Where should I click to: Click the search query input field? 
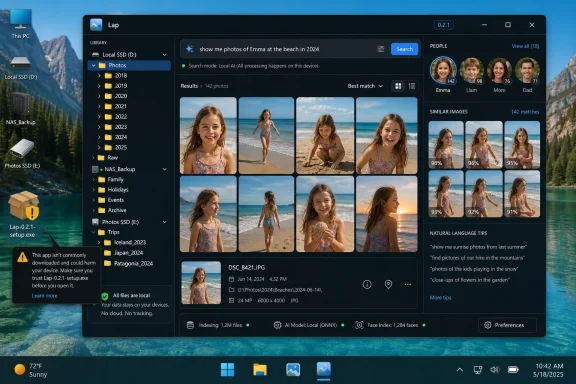point(285,49)
